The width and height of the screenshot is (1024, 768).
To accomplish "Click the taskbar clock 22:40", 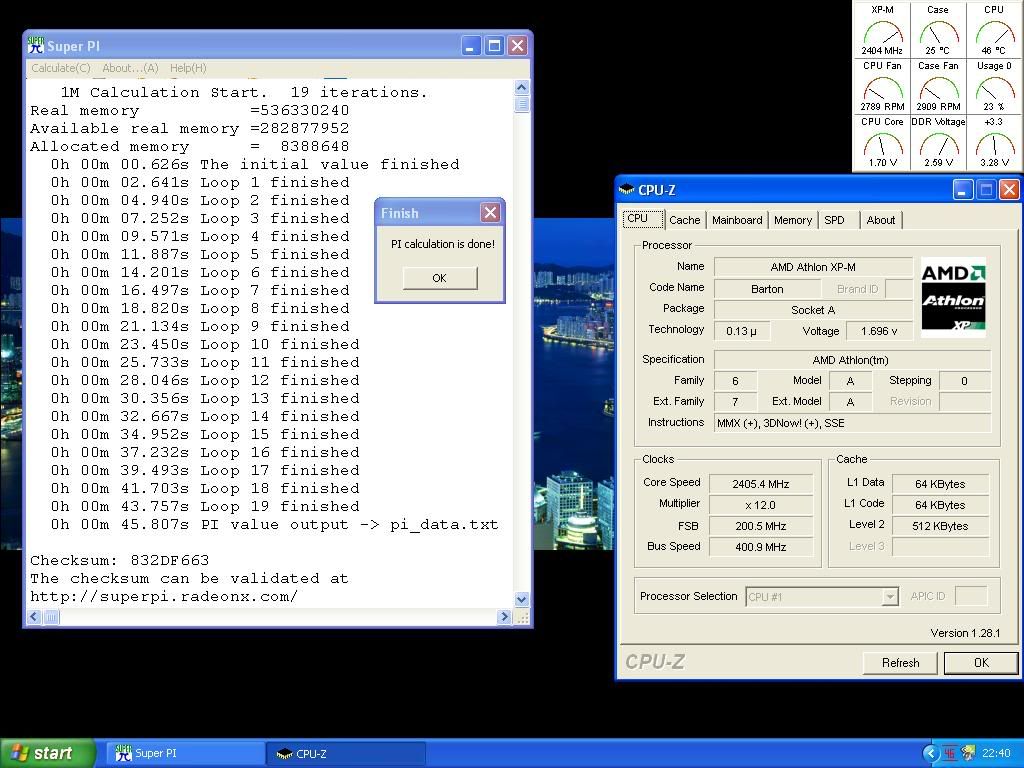I will tap(996, 754).
